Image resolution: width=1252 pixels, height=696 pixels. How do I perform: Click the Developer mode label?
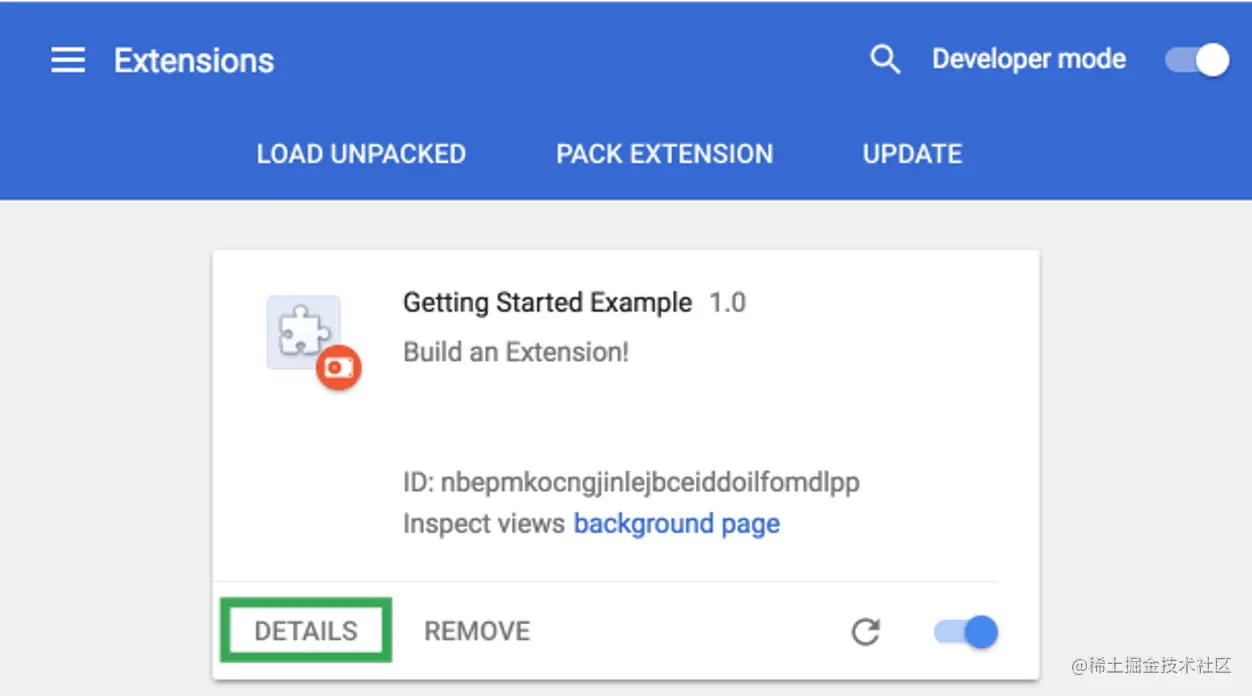pos(1029,60)
